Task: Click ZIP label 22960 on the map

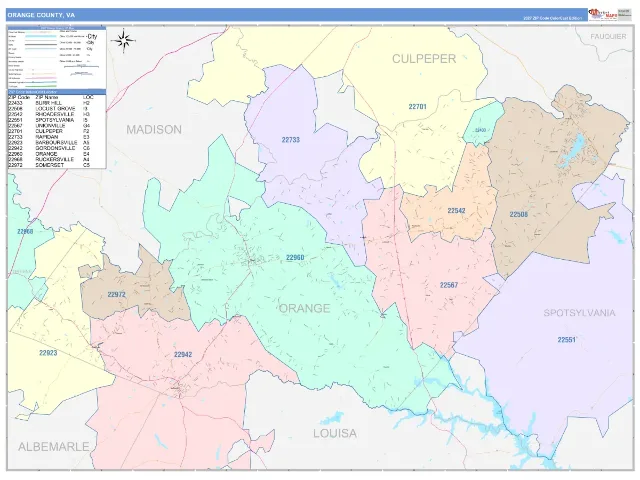Action: (295, 258)
